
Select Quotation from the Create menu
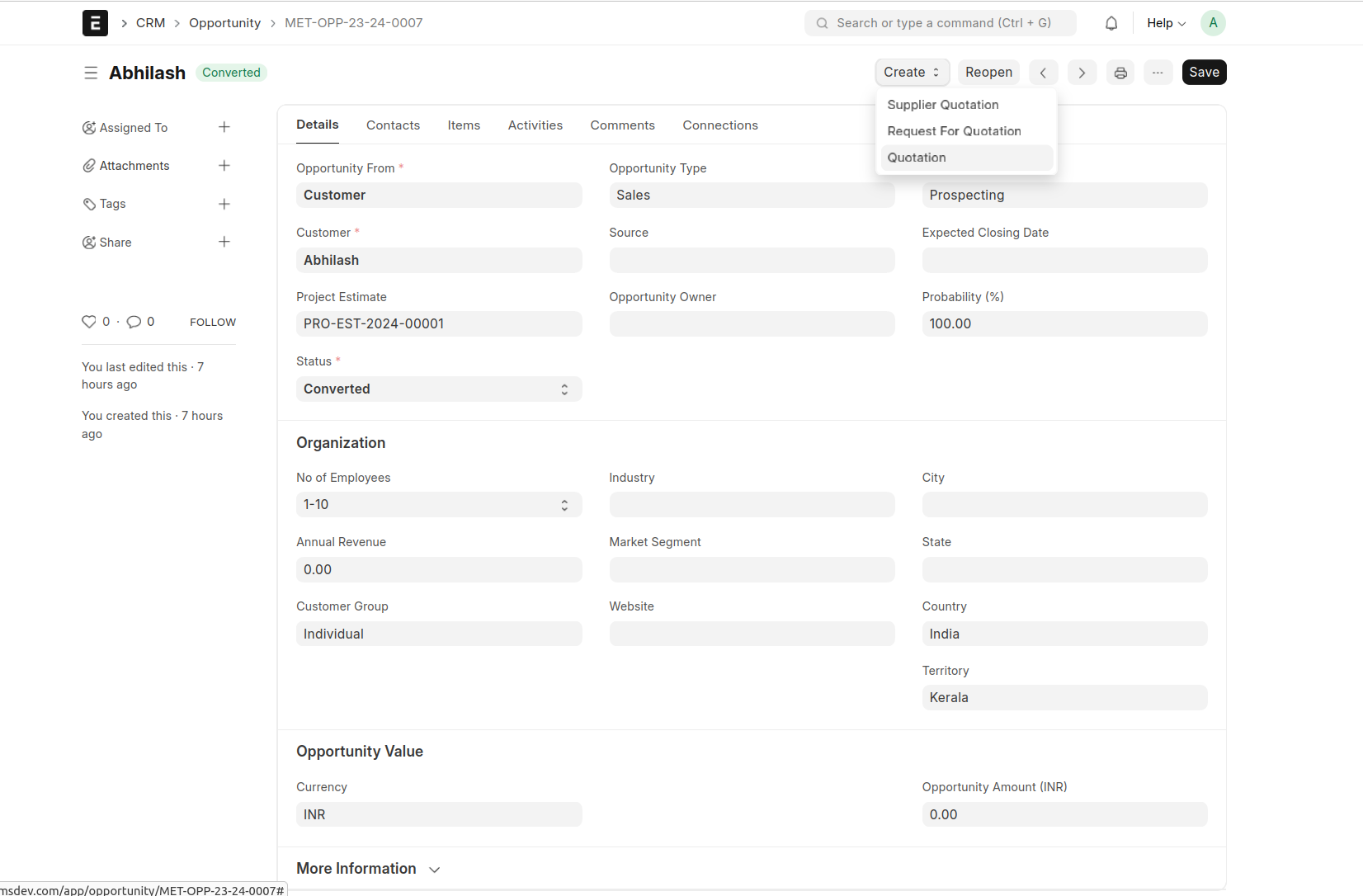pos(917,158)
